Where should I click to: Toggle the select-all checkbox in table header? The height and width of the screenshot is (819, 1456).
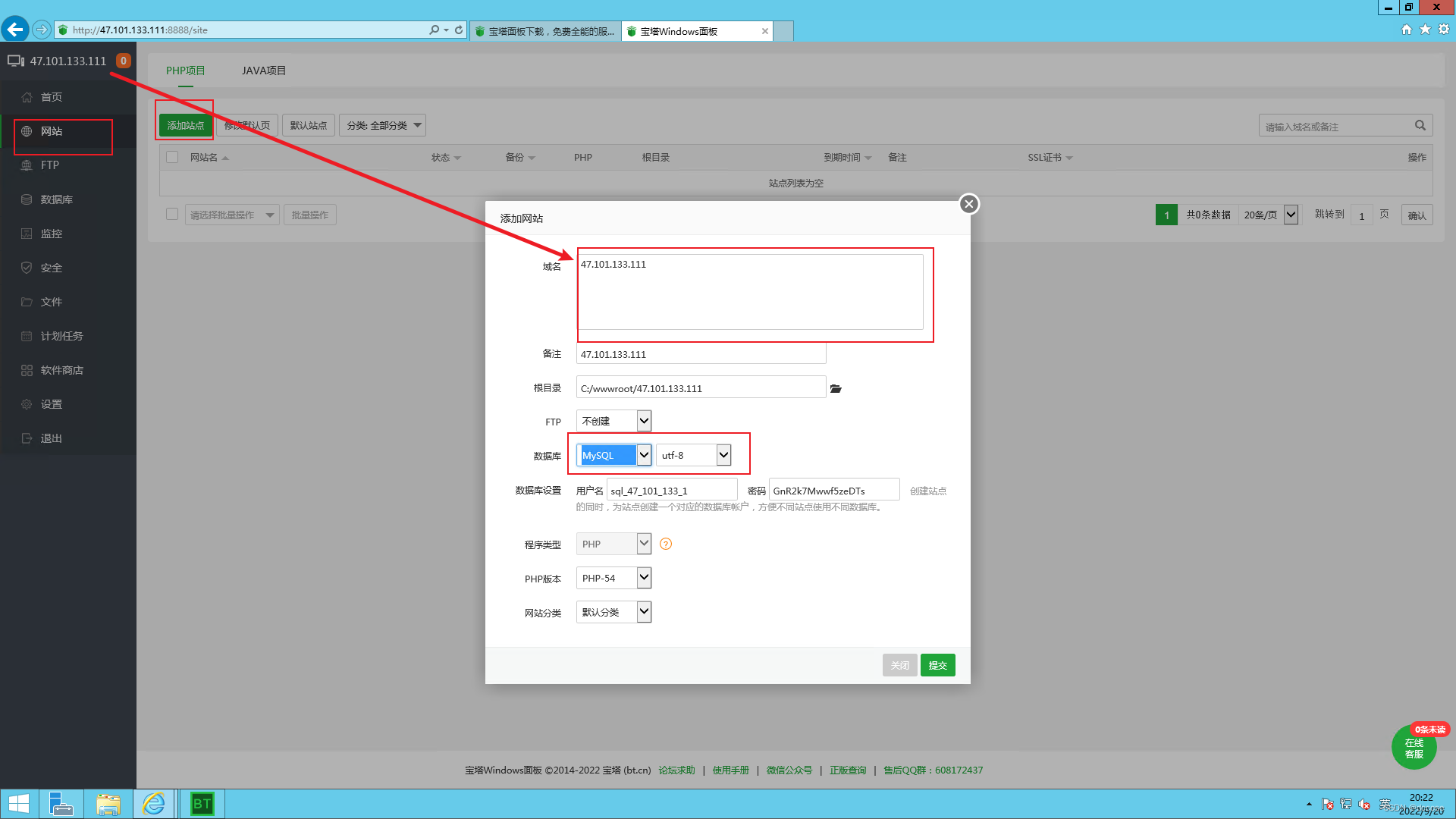point(172,157)
